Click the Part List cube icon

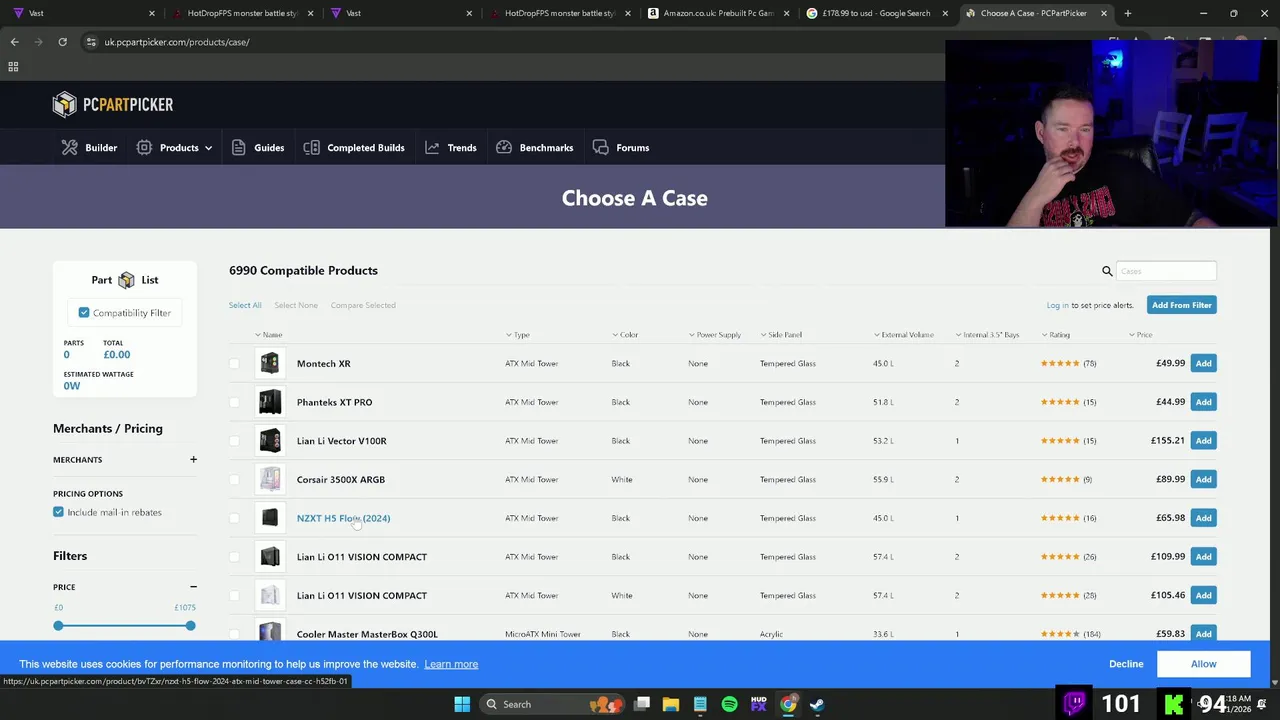[x=126, y=280]
